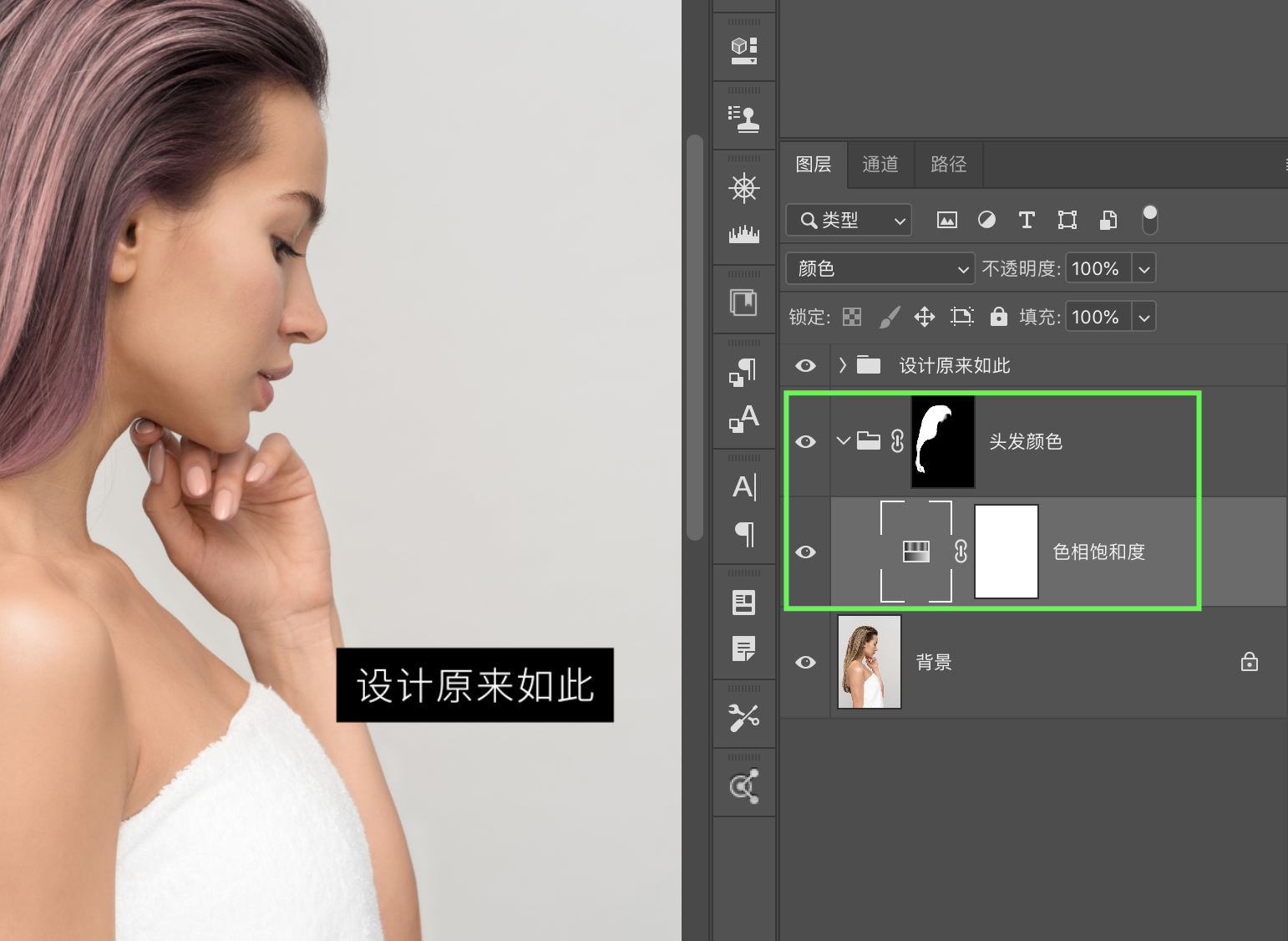Click the 头发颜色 group mask thumbnail
This screenshot has width=1288, height=941.
coord(942,441)
